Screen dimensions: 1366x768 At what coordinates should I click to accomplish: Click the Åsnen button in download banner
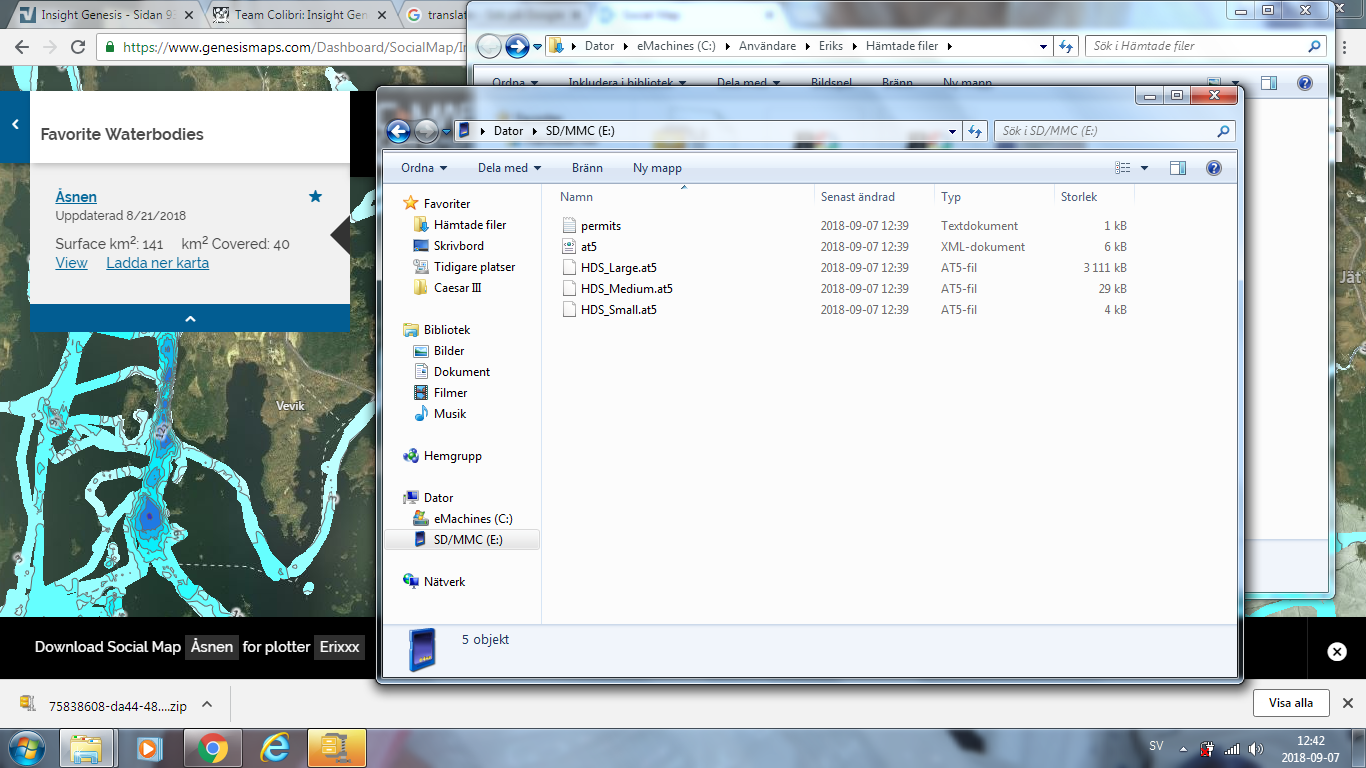click(212, 647)
